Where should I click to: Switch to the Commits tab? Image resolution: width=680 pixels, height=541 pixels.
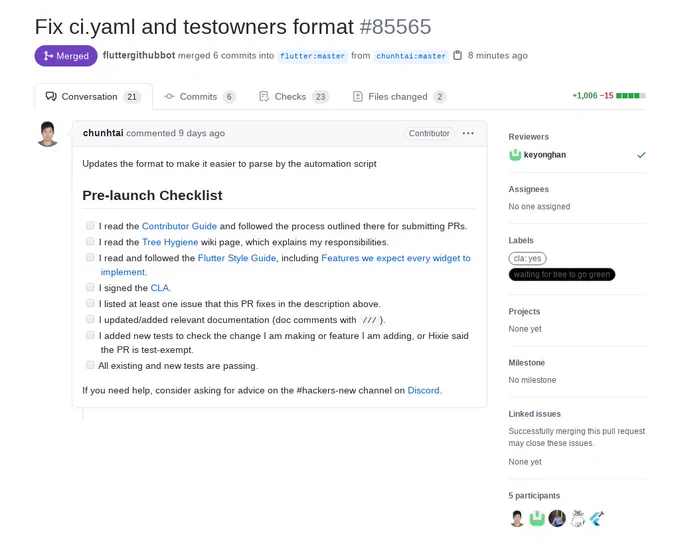(199, 97)
